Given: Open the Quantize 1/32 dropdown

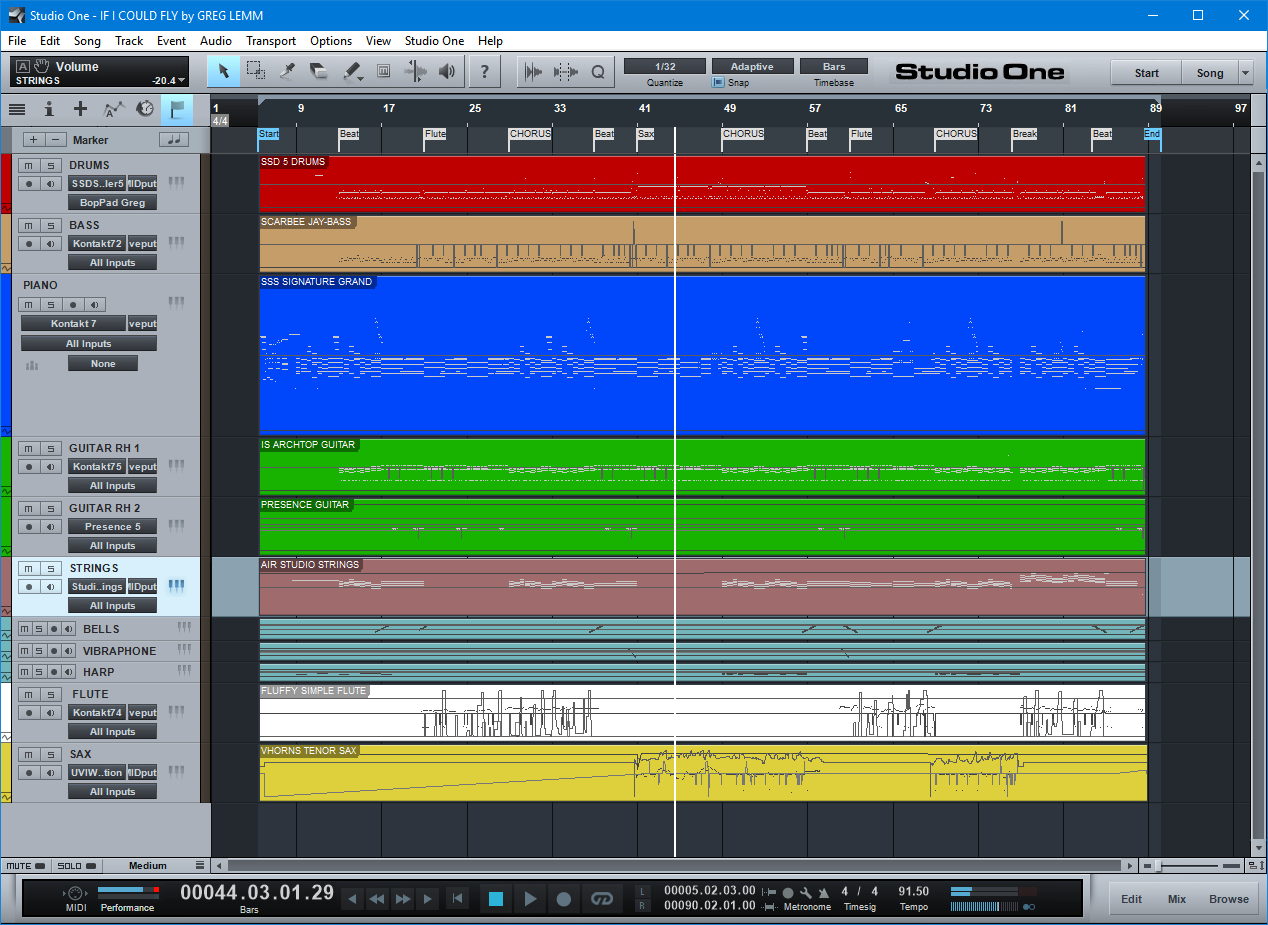Looking at the screenshot, I should 665,66.
